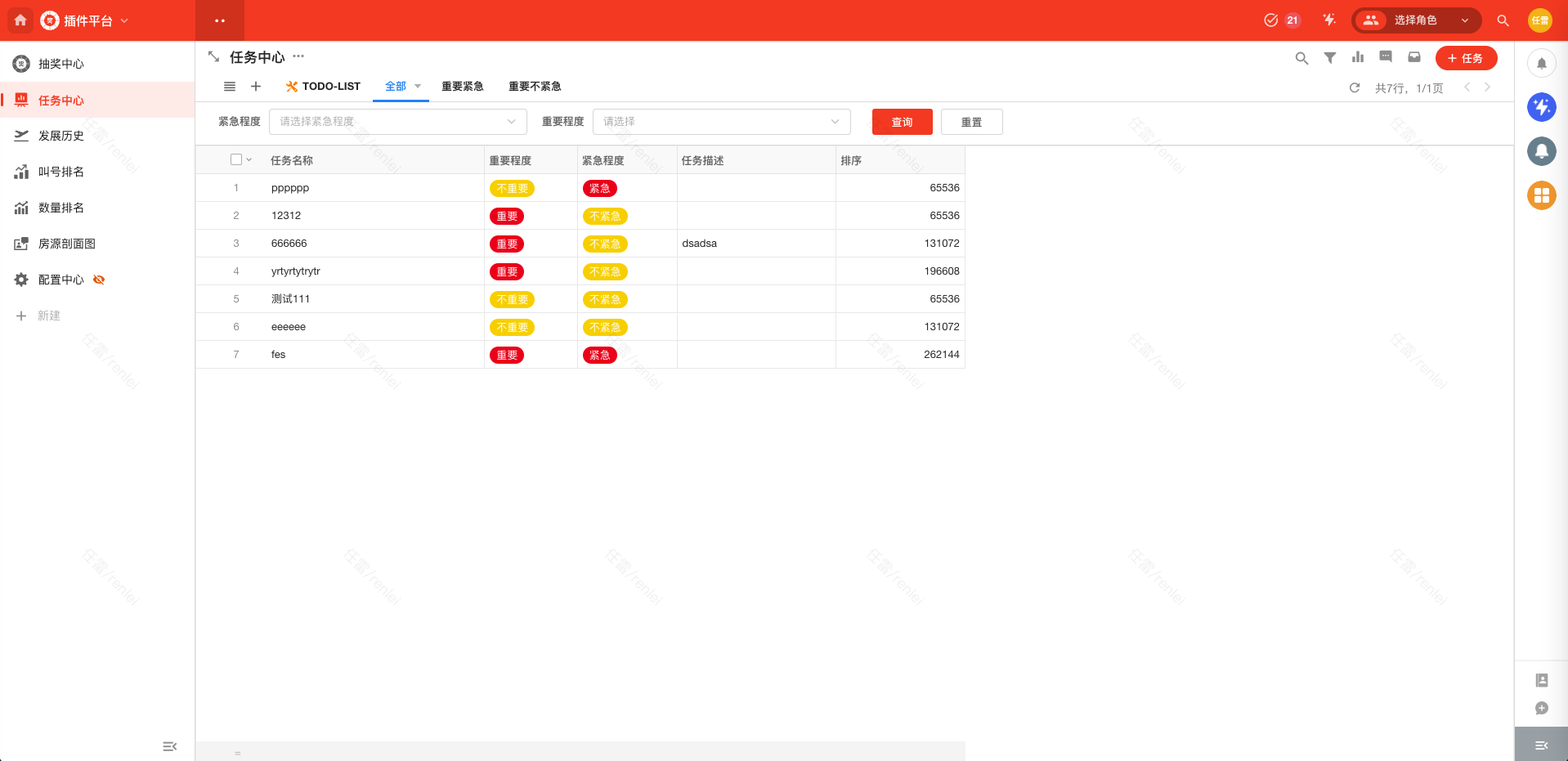The height and width of the screenshot is (761, 1568).
Task: Click the 重置 button
Action: coord(971,122)
